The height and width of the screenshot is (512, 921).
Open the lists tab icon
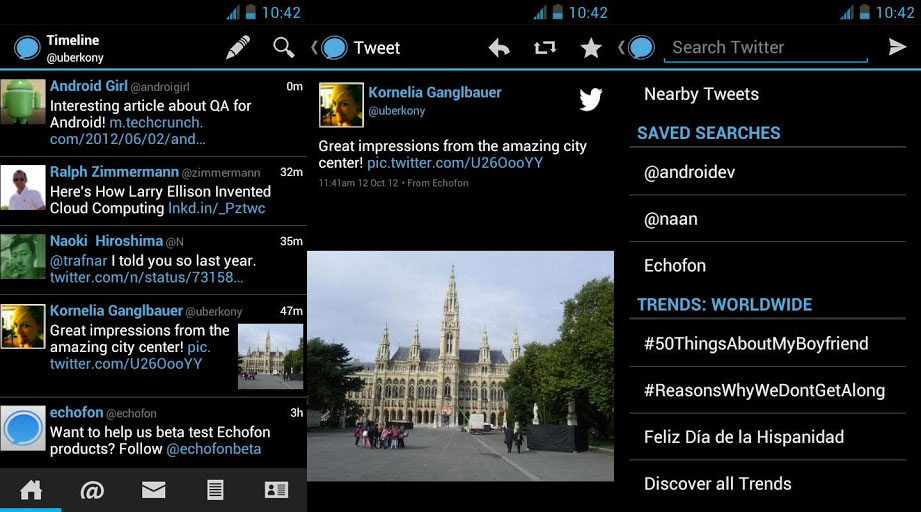pyautogui.click(x=214, y=490)
